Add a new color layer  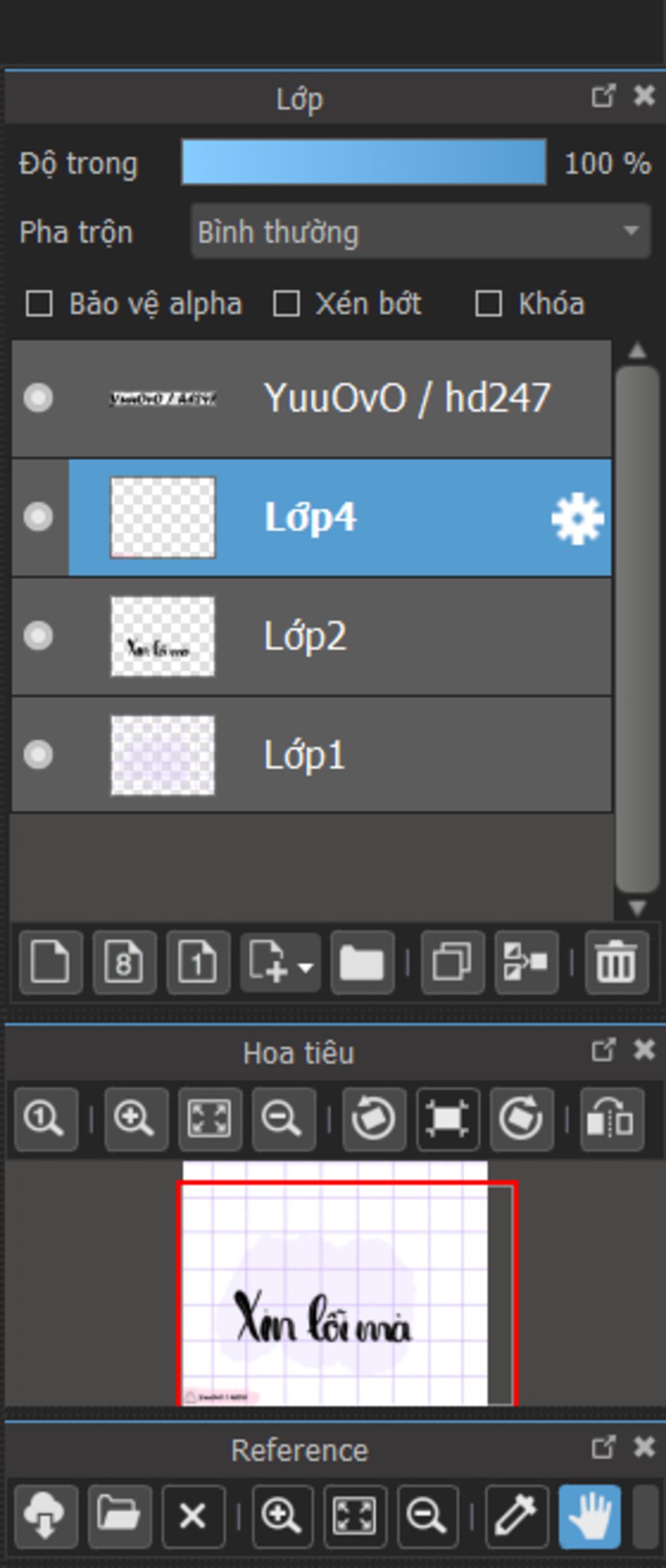click(x=51, y=962)
